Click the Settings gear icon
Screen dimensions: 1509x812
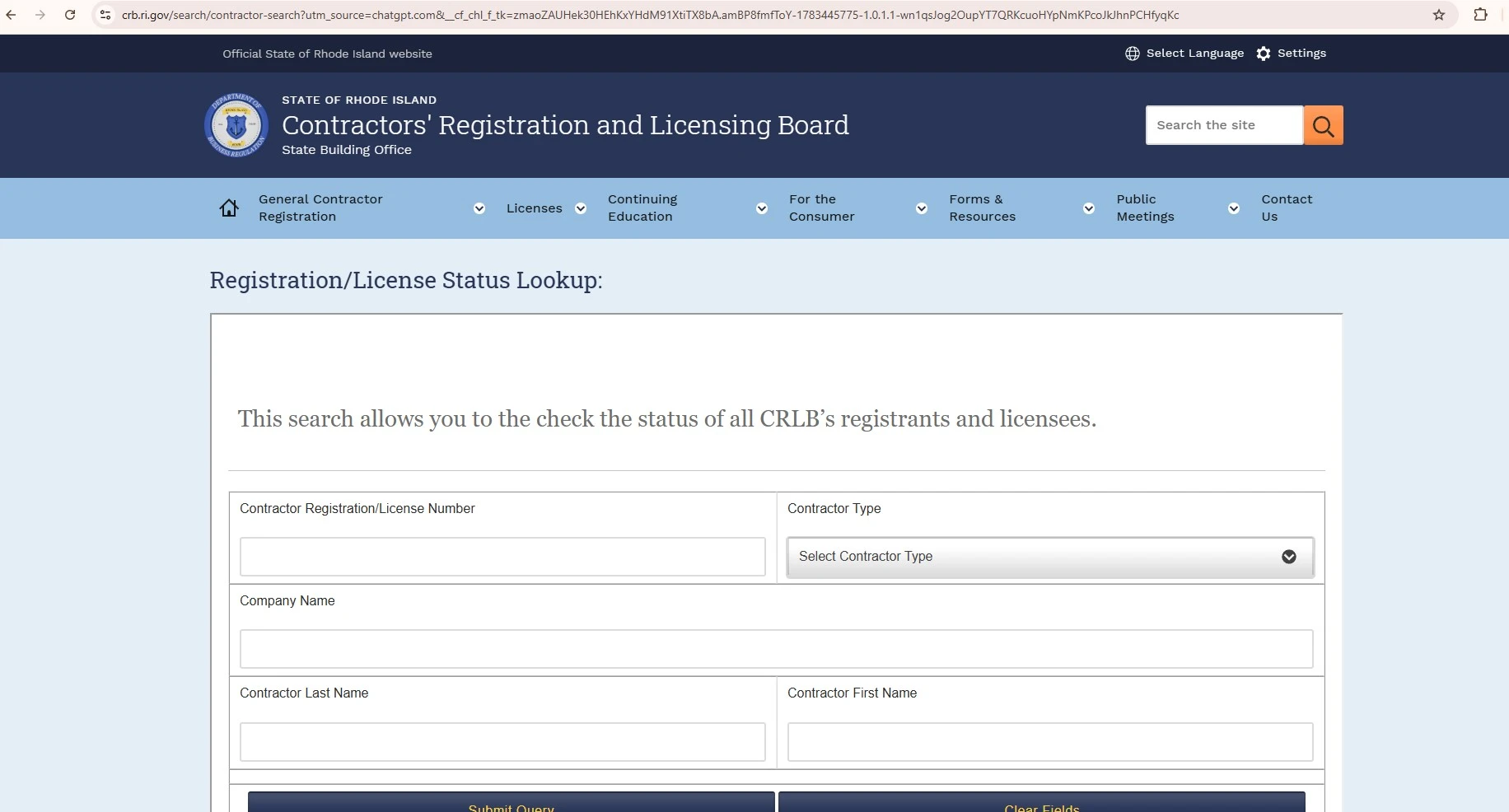pos(1264,54)
